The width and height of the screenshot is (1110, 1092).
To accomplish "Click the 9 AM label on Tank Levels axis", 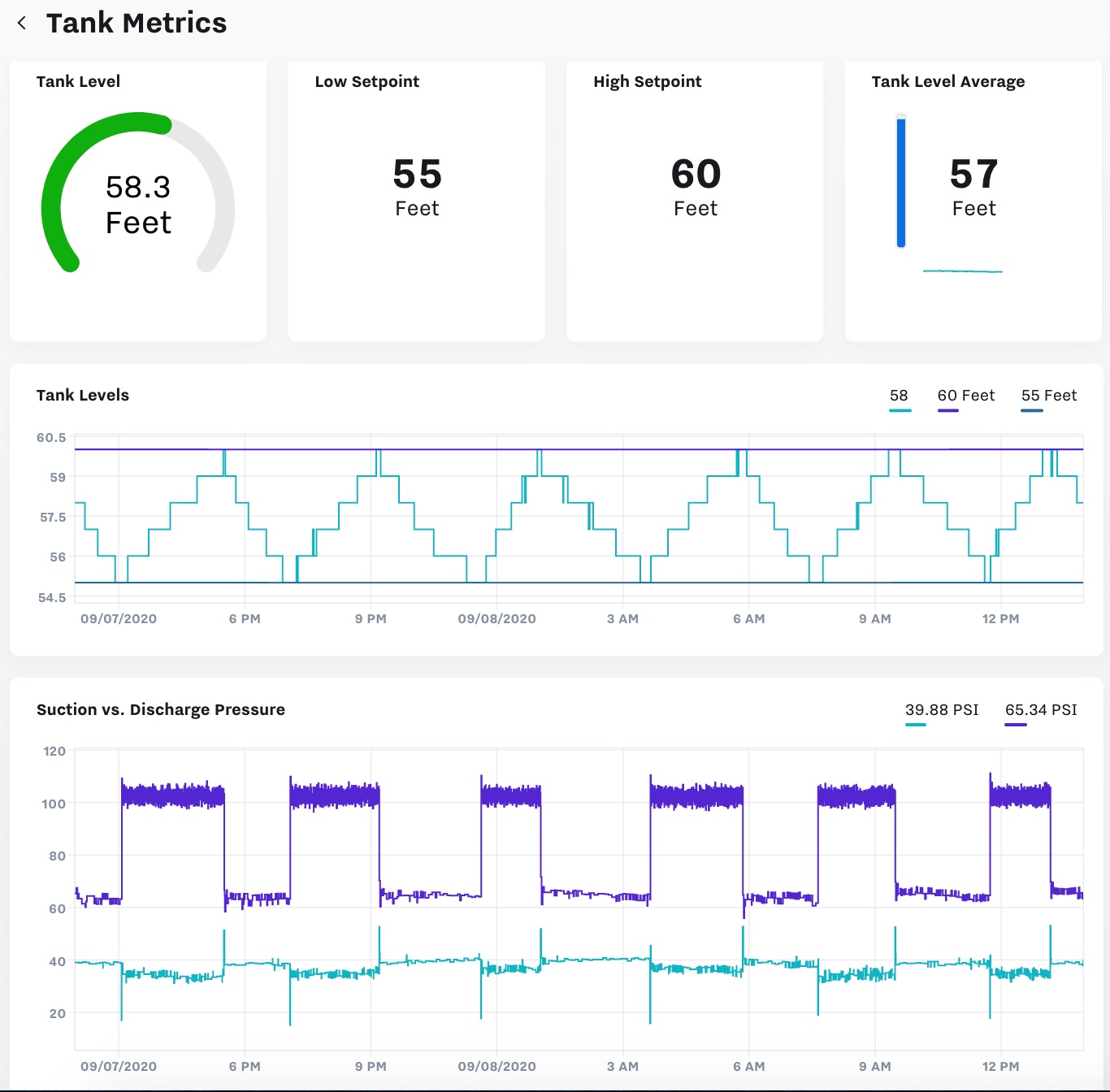I will (875, 619).
